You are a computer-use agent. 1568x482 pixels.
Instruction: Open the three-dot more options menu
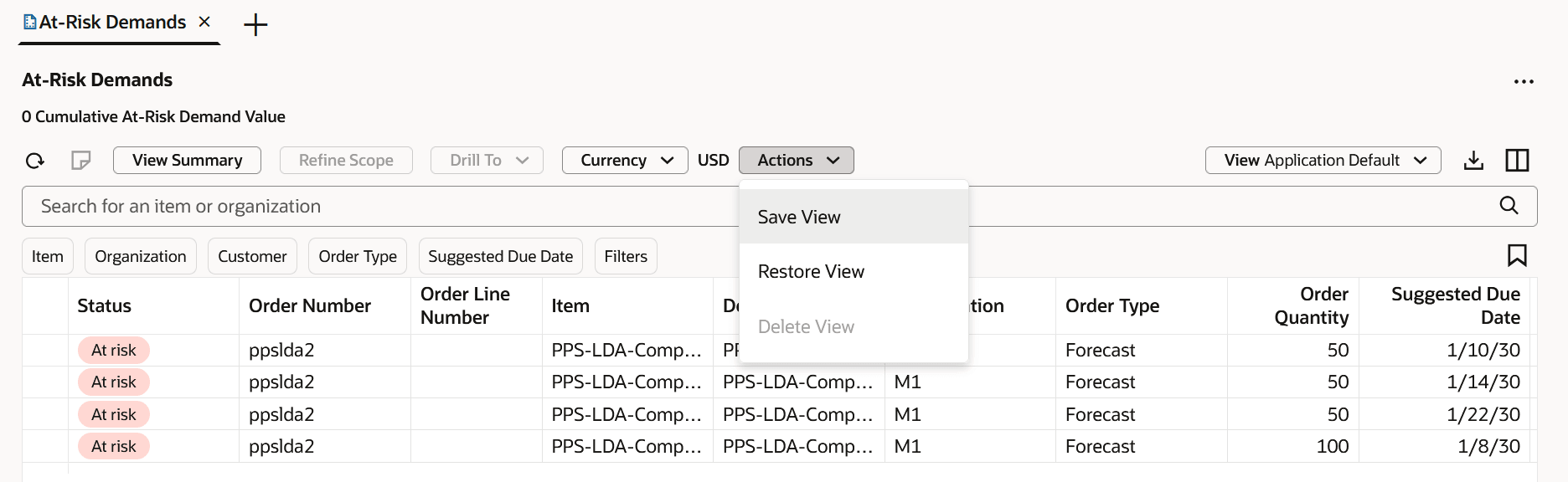tap(1524, 82)
